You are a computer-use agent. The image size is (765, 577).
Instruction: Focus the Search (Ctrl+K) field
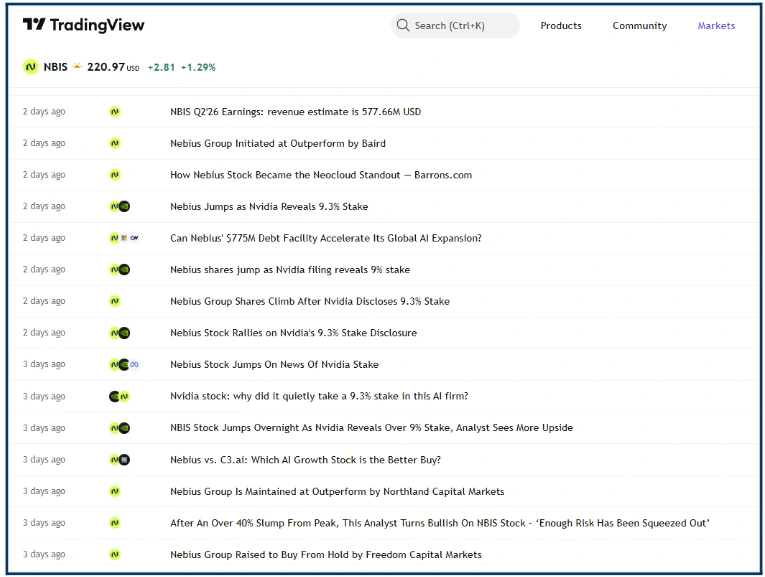click(455, 25)
